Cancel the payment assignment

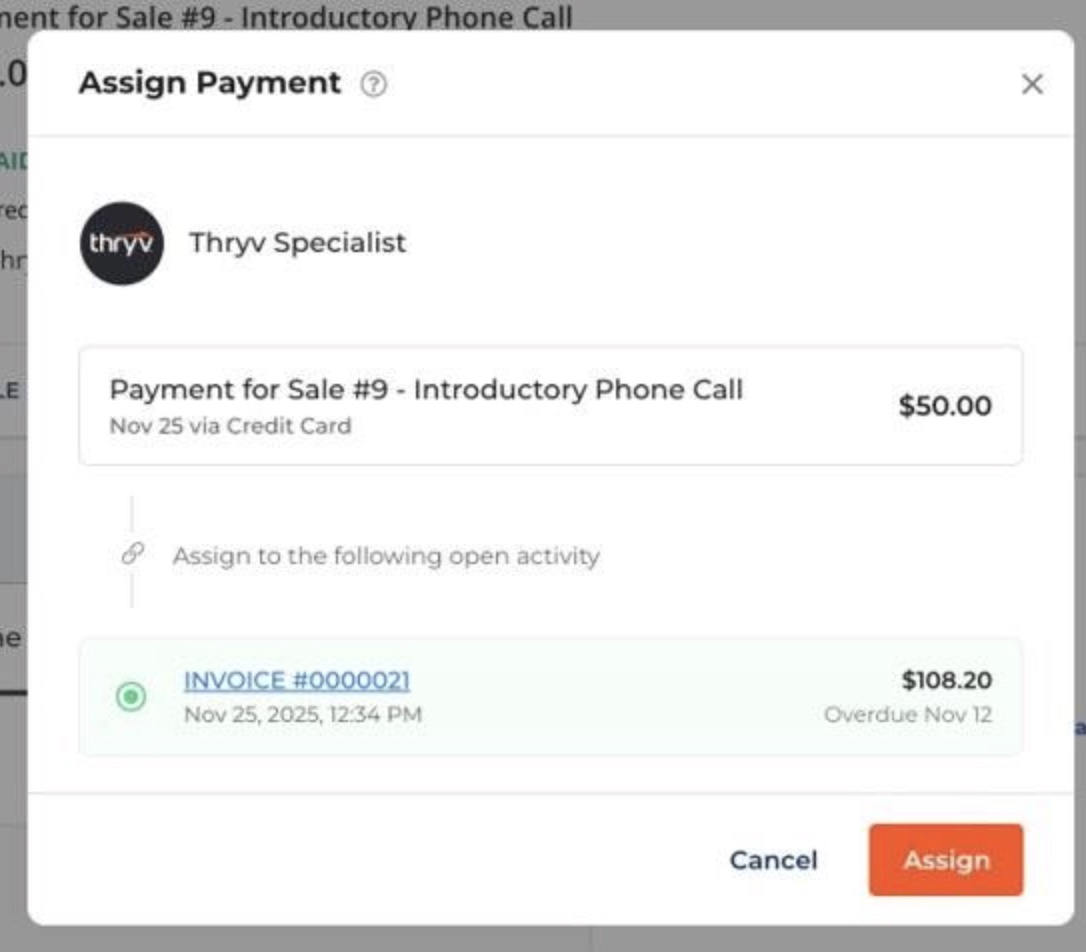pos(773,860)
